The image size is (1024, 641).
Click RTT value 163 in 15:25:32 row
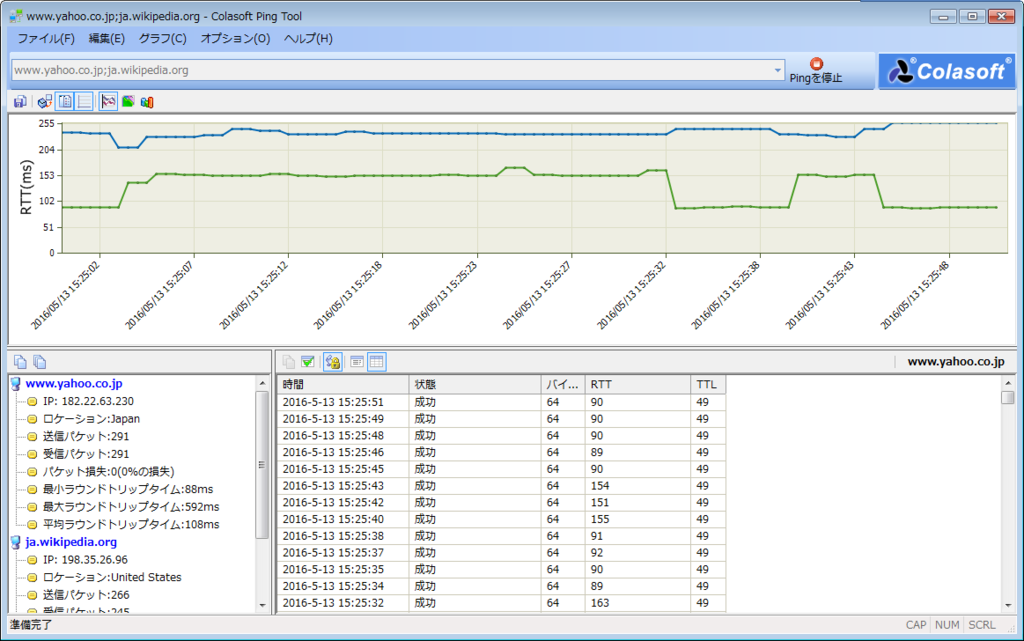(x=600, y=603)
